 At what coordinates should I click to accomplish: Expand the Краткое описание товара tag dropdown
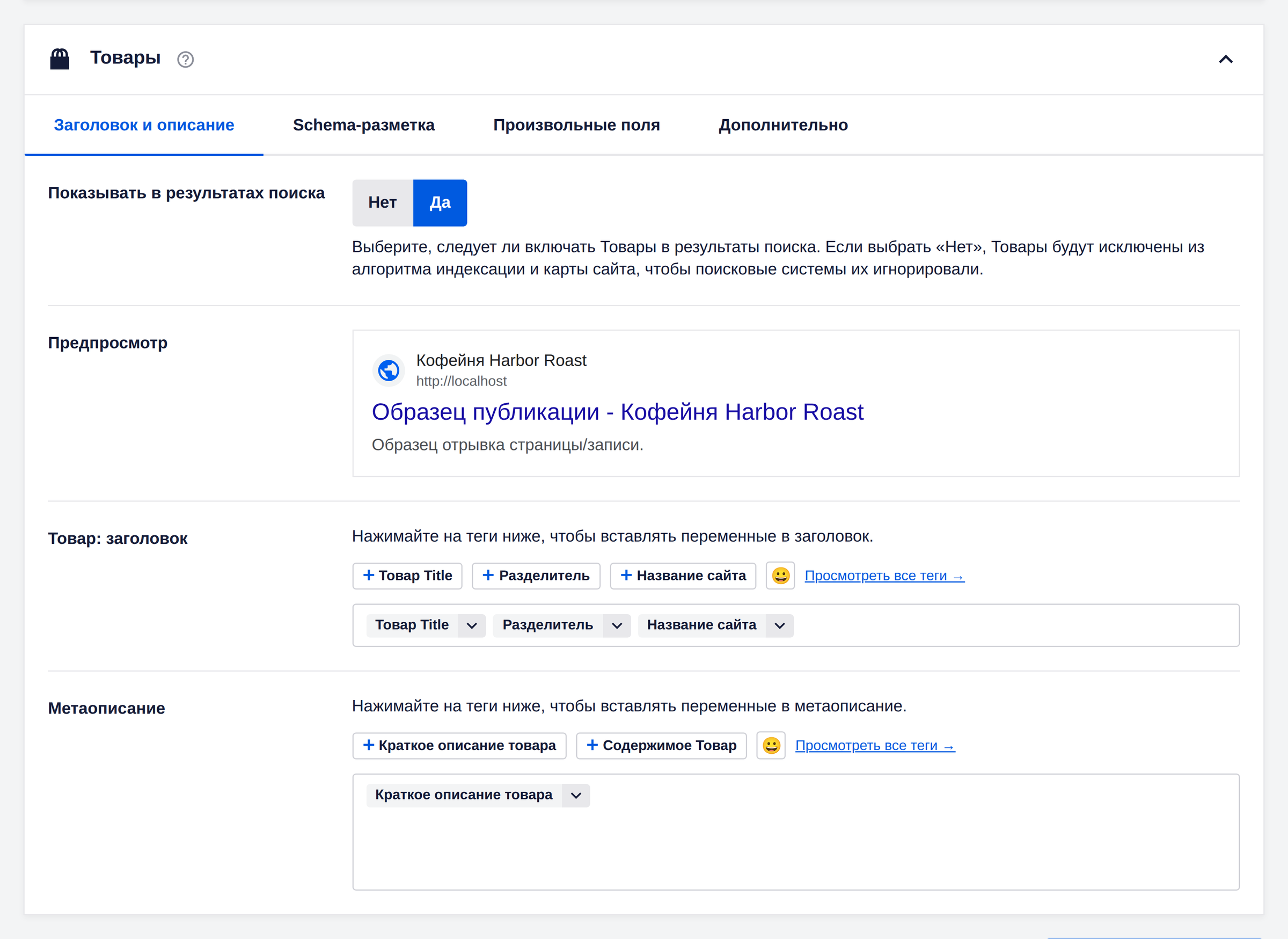tap(575, 795)
